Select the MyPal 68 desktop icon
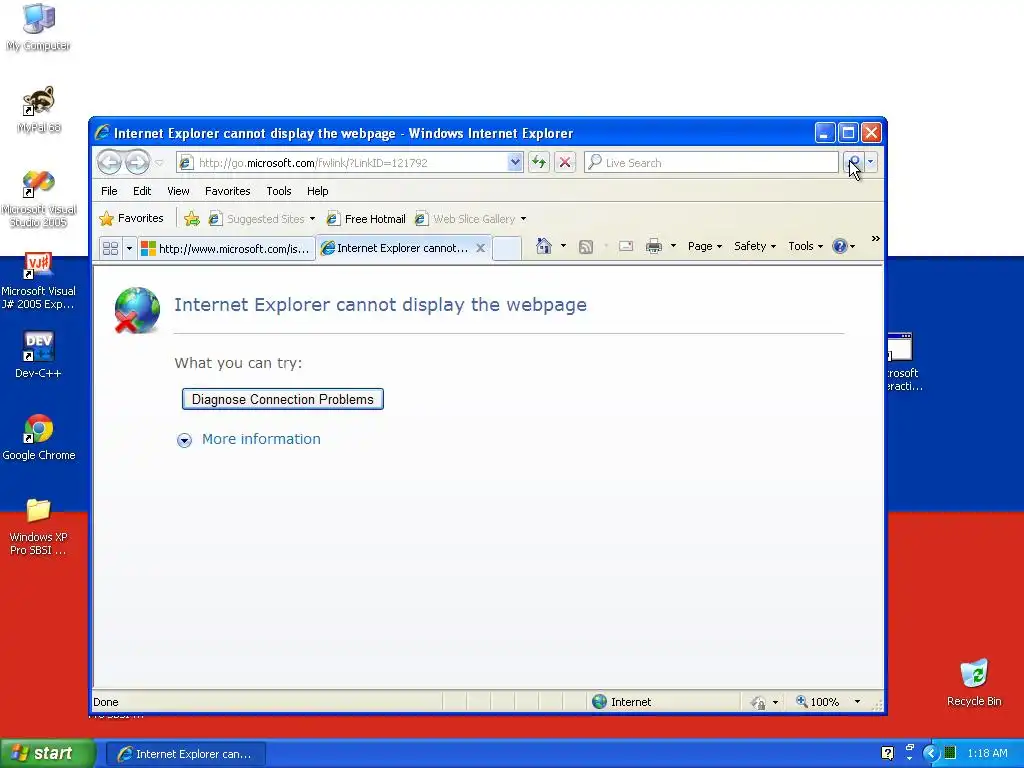Screen dimensions: 1024x768 click(x=39, y=109)
